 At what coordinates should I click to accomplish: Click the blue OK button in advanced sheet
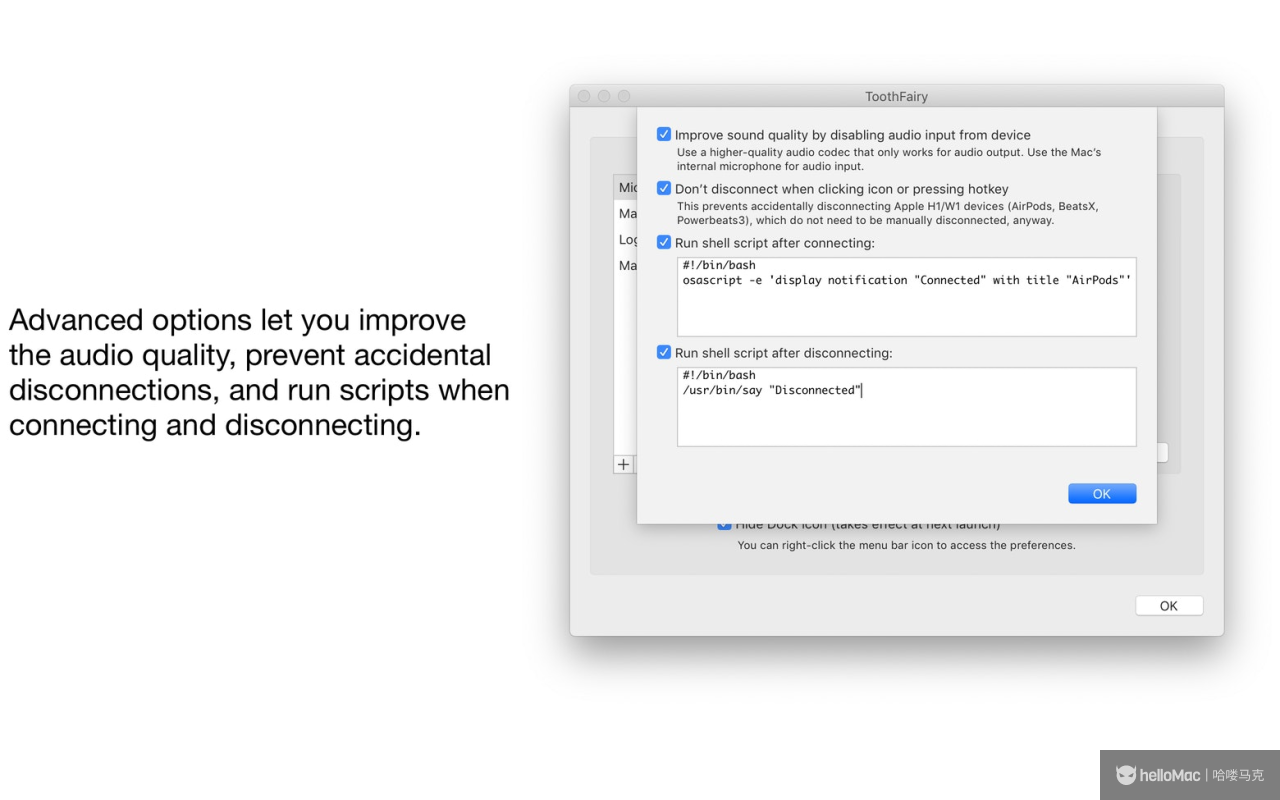pos(1102,494)
